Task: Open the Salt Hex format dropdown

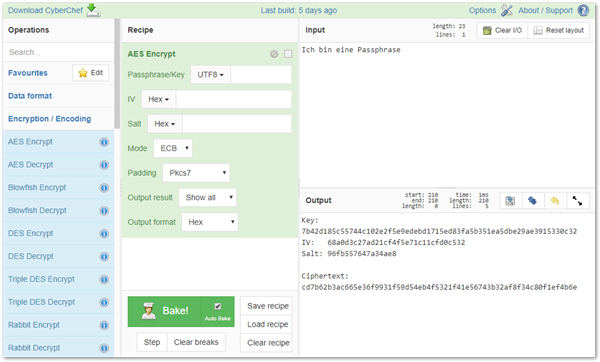Action: (x=165, y=124)
